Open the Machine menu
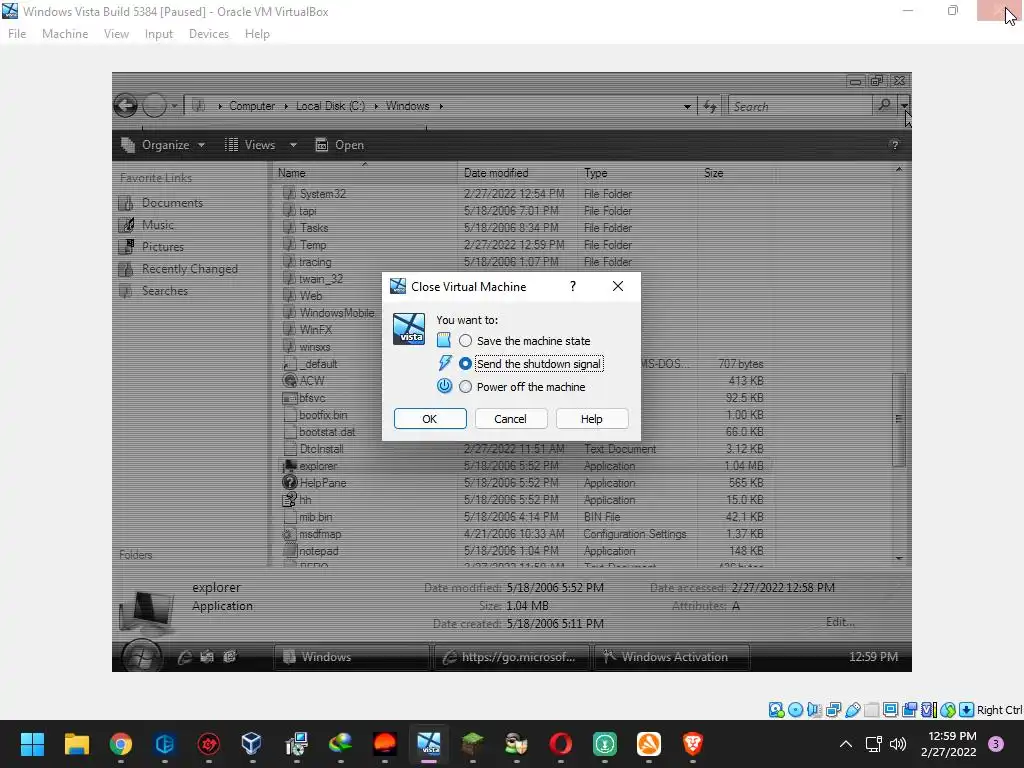Viewport: 1024px width, 768px height. click(x=65, y=34)
